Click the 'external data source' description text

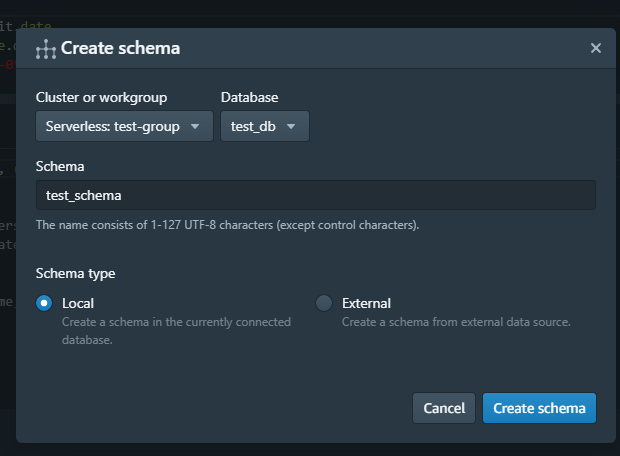click(x=456, y=322)
